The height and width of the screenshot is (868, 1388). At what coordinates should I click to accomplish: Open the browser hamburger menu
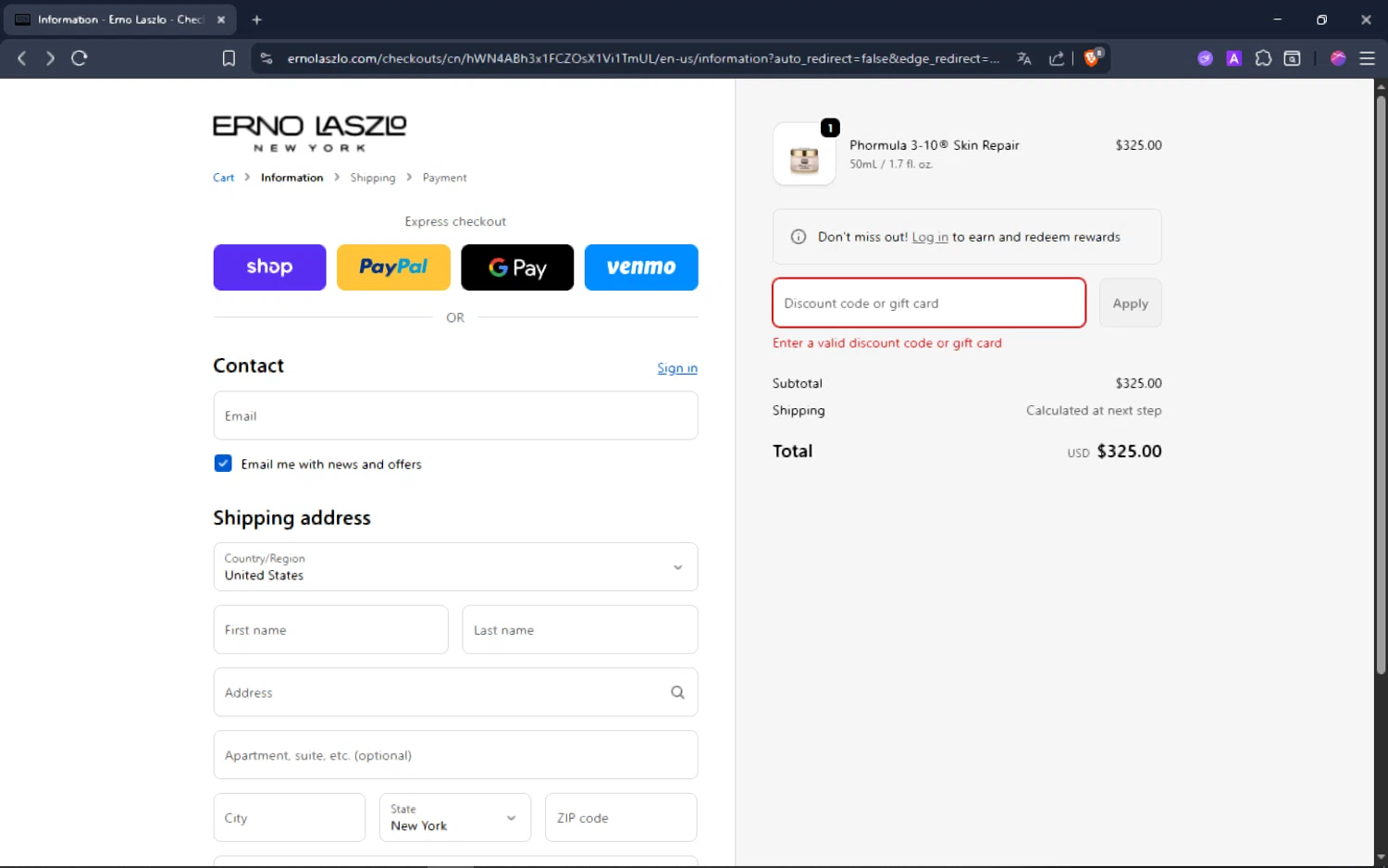point(1367,58)
